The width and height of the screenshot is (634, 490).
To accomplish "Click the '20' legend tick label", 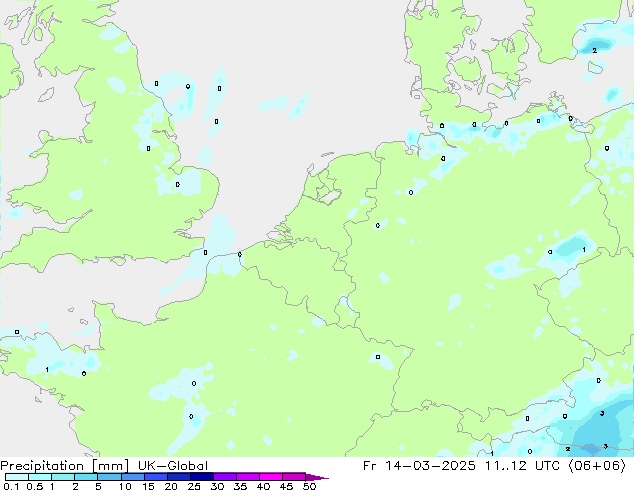I will [x=171, y=486].
